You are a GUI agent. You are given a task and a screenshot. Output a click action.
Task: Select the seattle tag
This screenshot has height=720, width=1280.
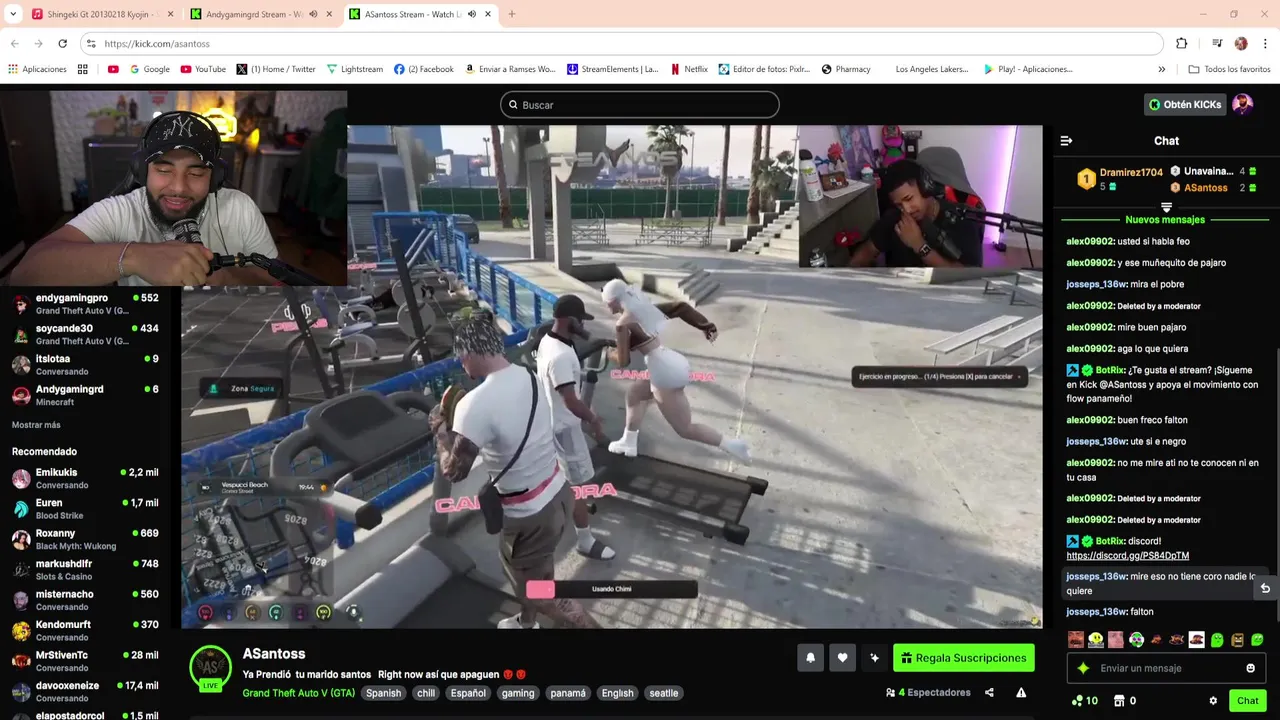point(664,693)
